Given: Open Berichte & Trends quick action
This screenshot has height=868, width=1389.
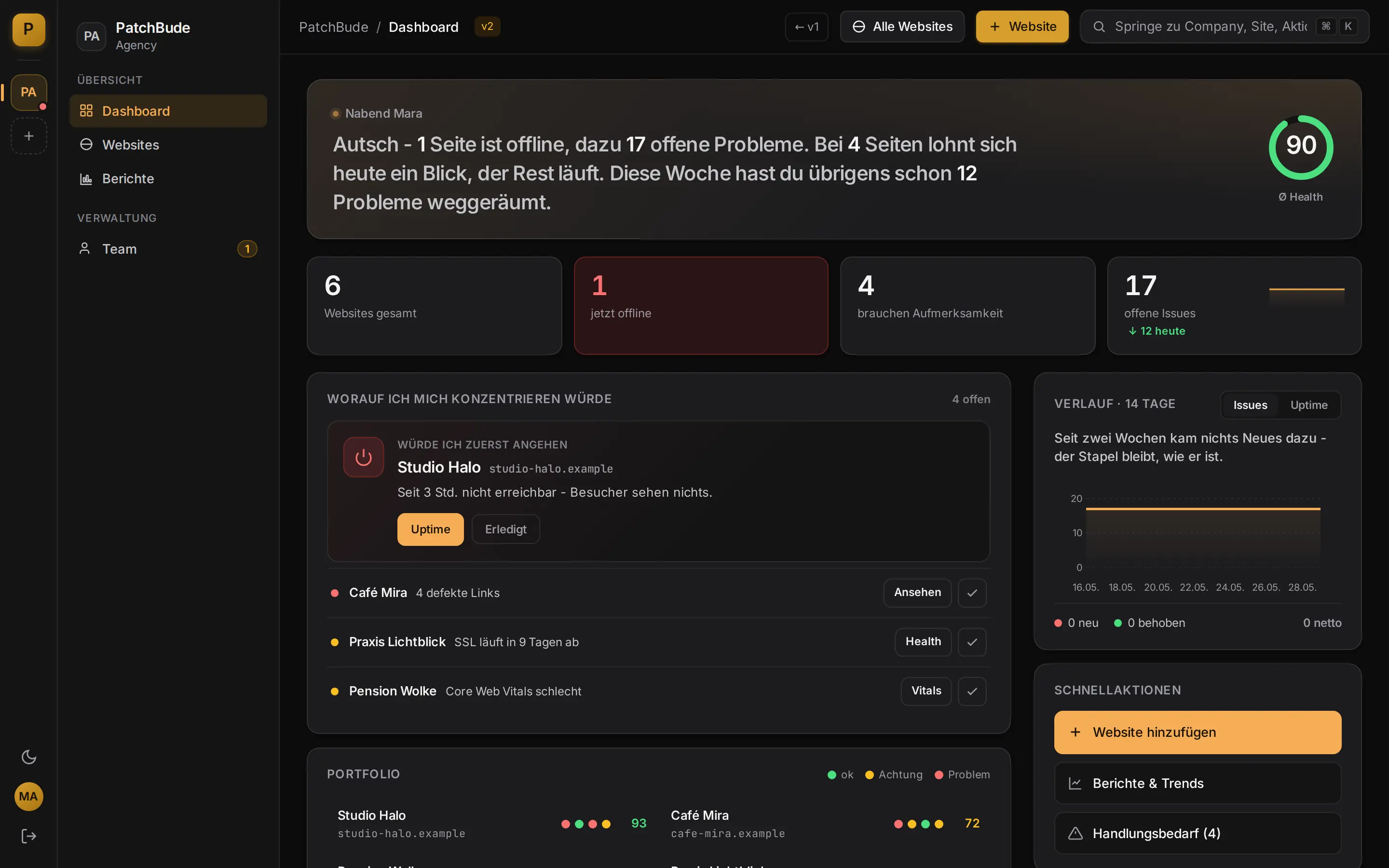Looking at the screenshot, I should (x=1198, y=784).
